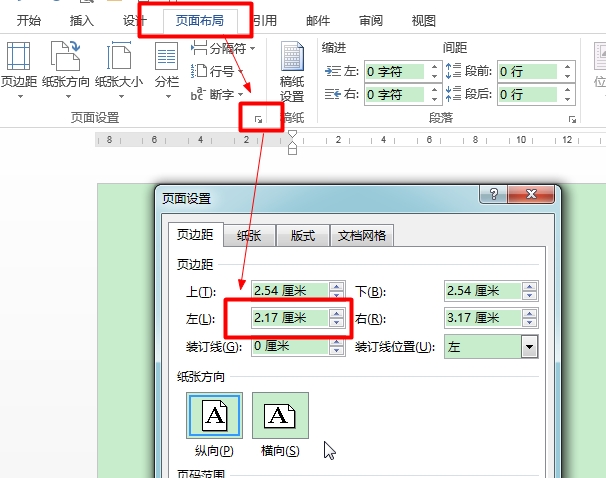Screen dimensions: 606x478
Task: Select the 页面布局 ribbon tab
Action: pos(200,20)
